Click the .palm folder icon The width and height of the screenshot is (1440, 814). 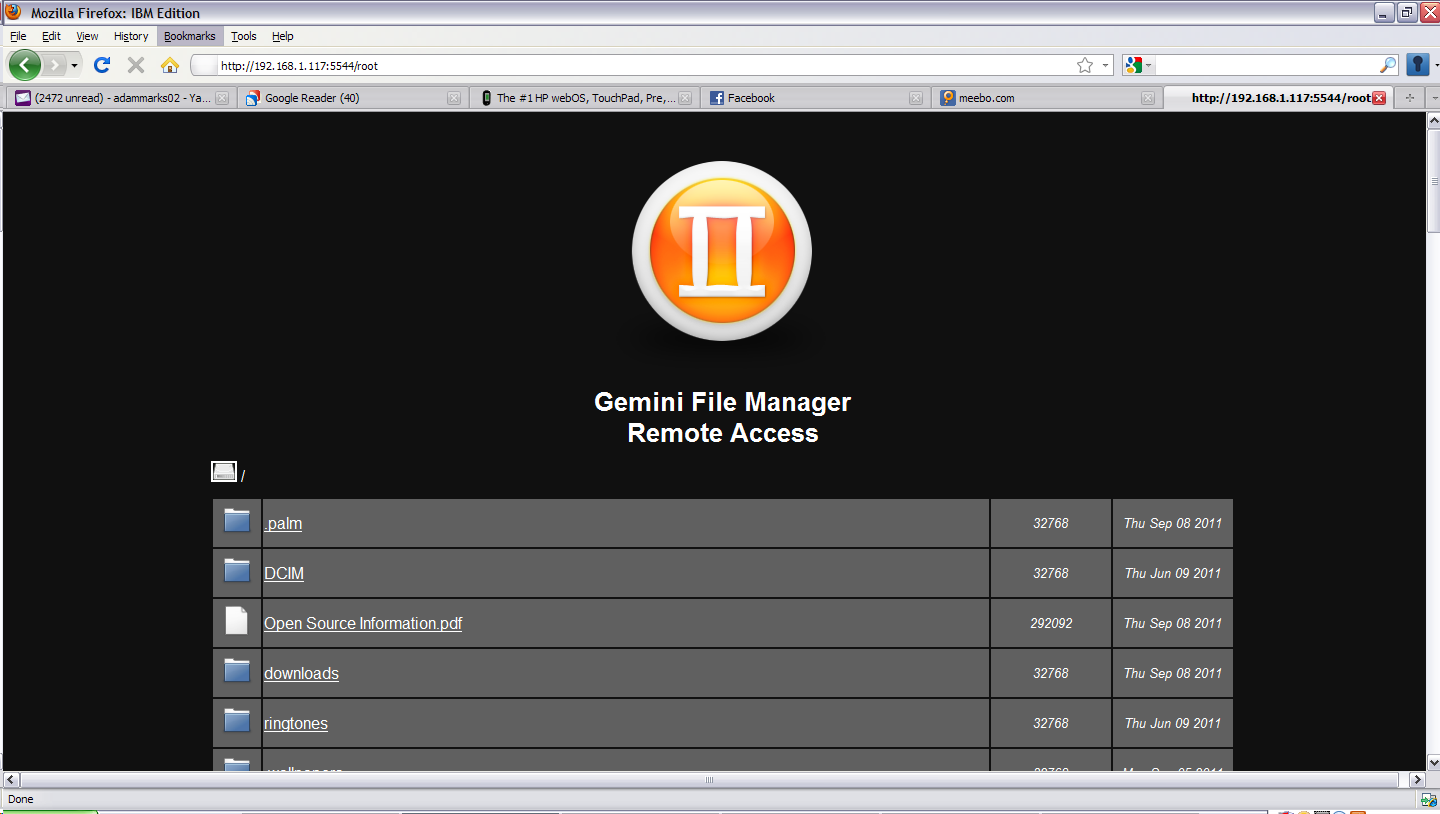(237, 521)
